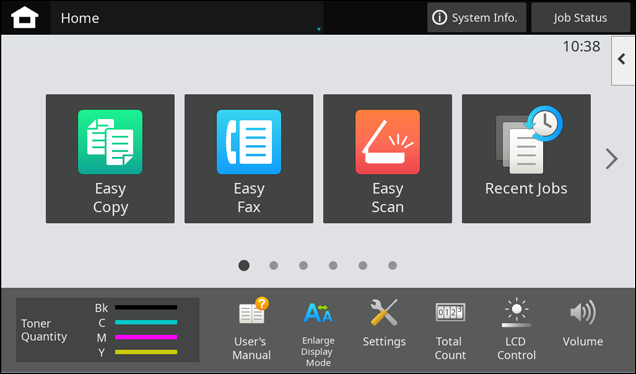Launch the Easy Fax function
The image size is (636, 374).
tap(249, 159)
